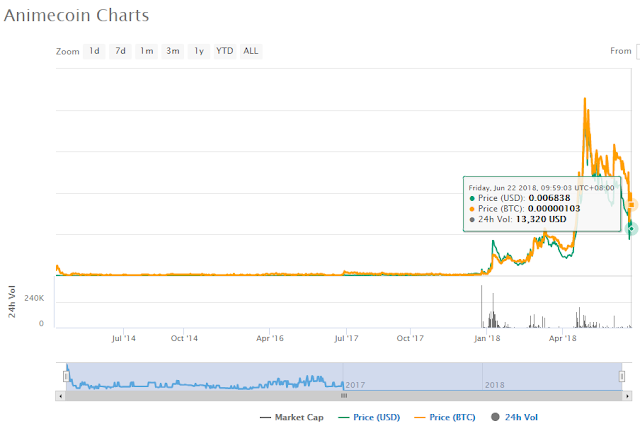Click the tooltip date Friday, Jun 22 2018
The width and height of the screenshot is (640, 426).
click(x=503, y=188)
